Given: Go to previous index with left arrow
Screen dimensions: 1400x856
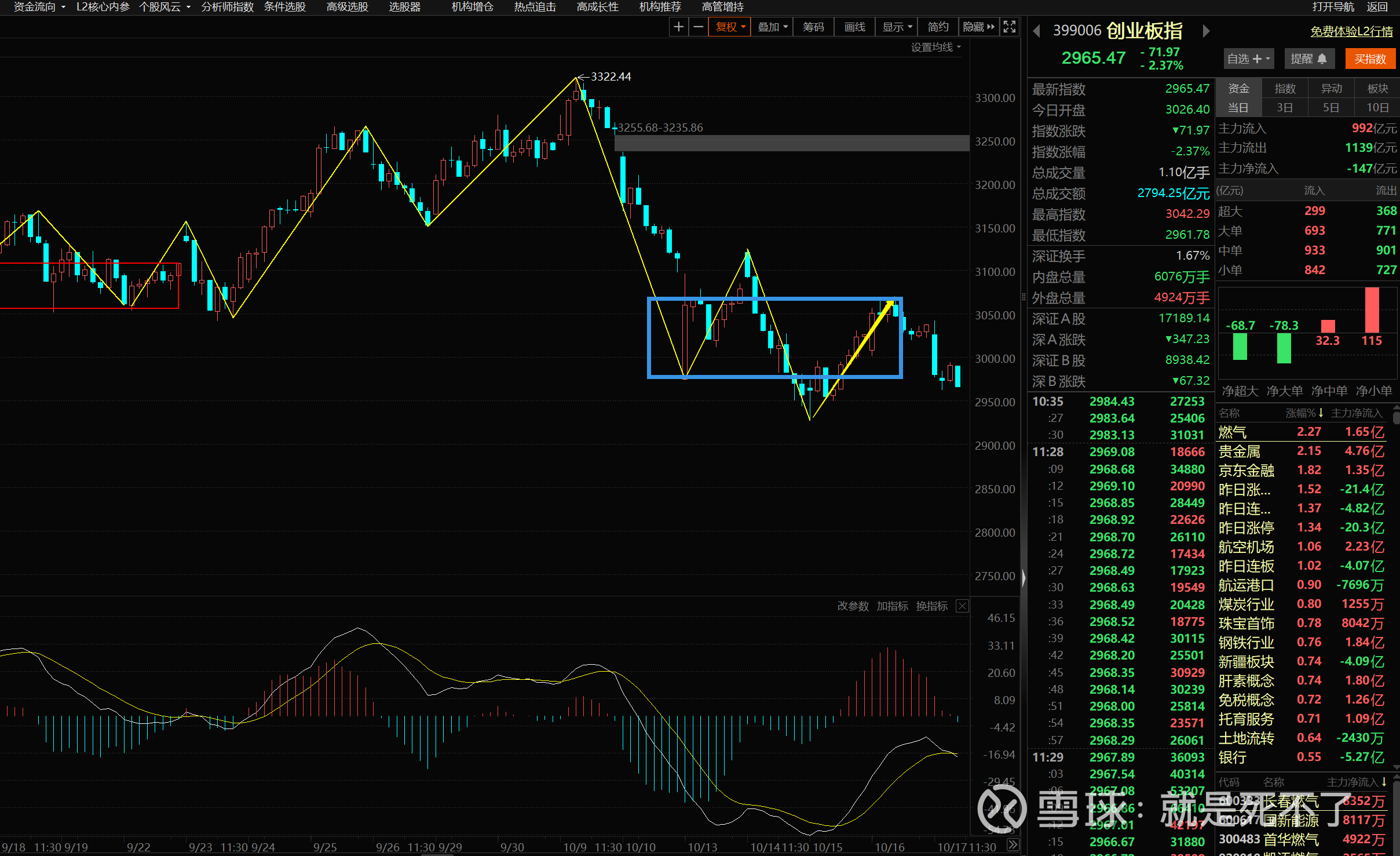Looking at the screenshot, I should pos(1037,31).
